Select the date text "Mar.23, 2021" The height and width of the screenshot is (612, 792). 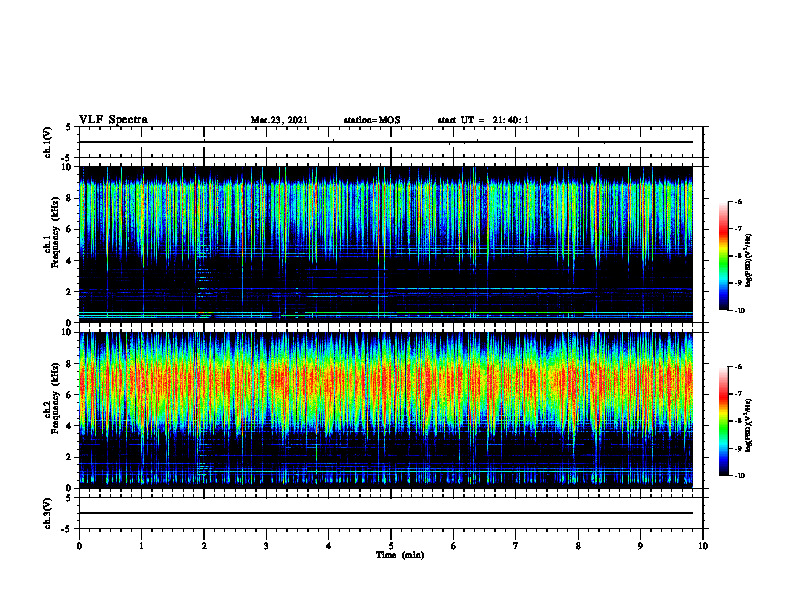coord(279,120)
